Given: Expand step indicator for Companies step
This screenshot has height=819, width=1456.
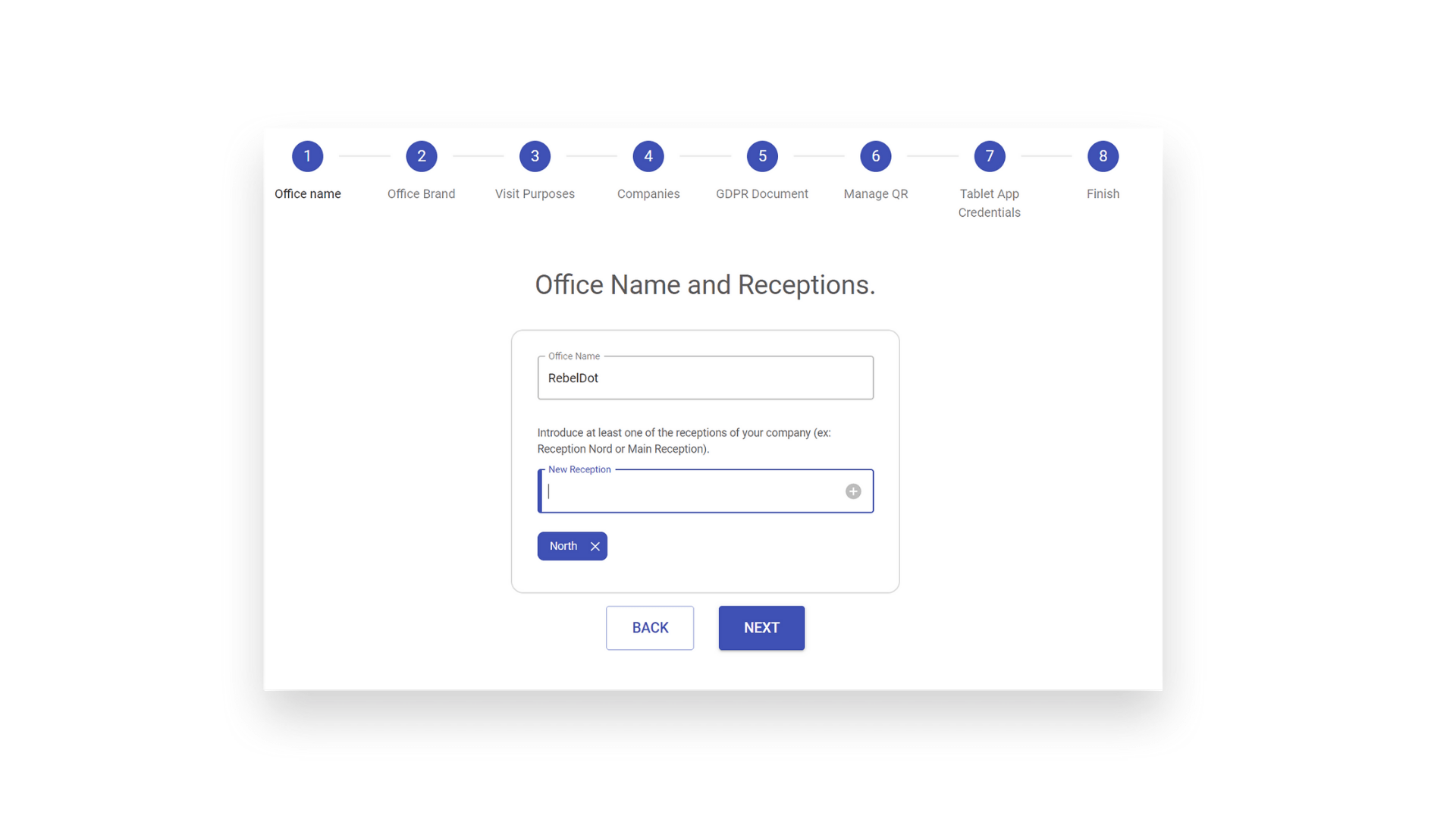Looking at the screenshot, I should point(648,156).
